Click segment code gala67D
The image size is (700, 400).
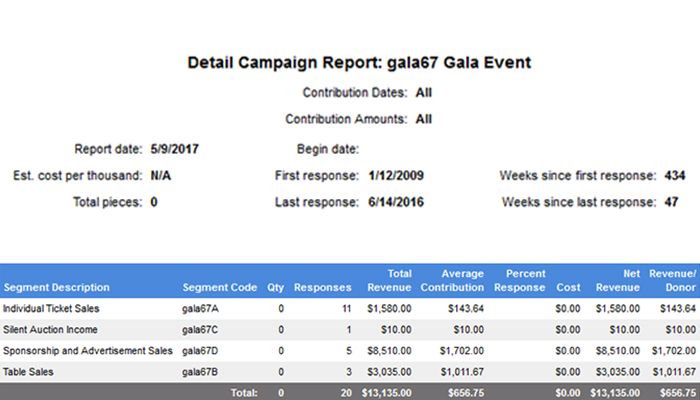pos(201,349)
